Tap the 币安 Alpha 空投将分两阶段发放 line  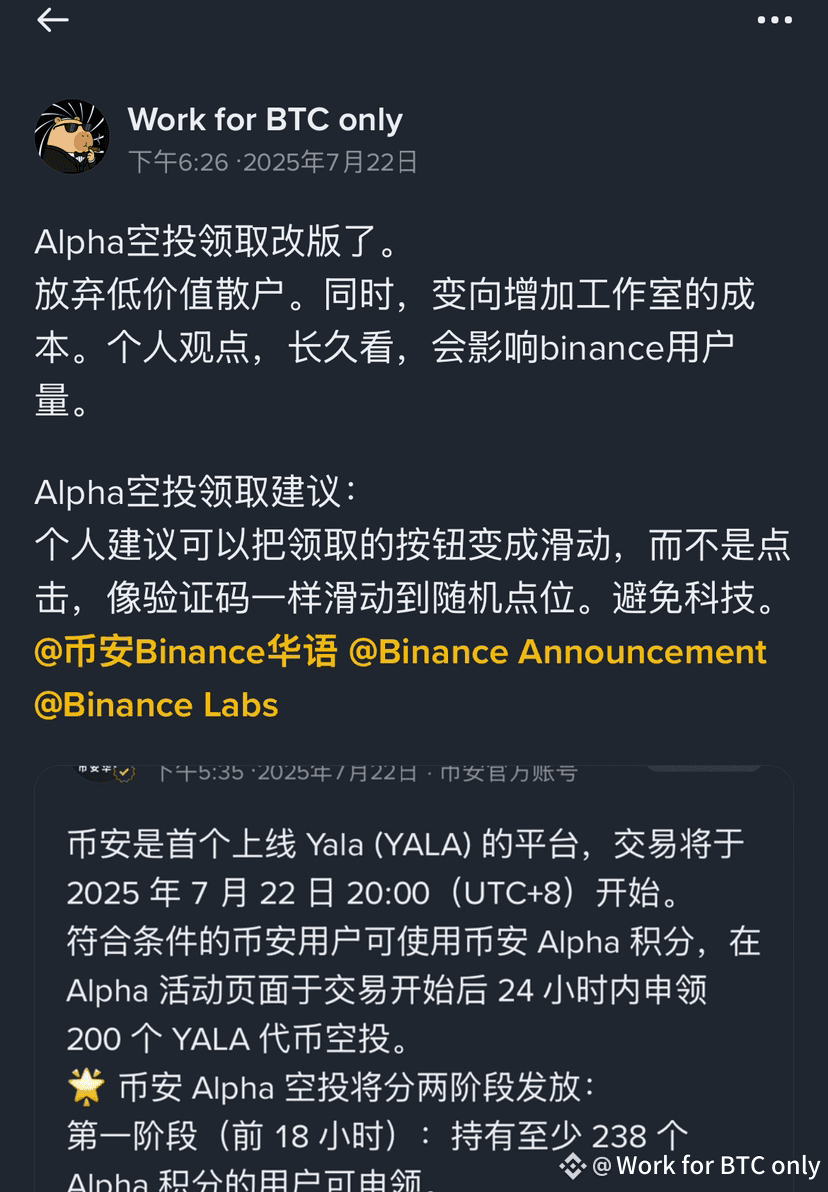tap(357, 1087)
